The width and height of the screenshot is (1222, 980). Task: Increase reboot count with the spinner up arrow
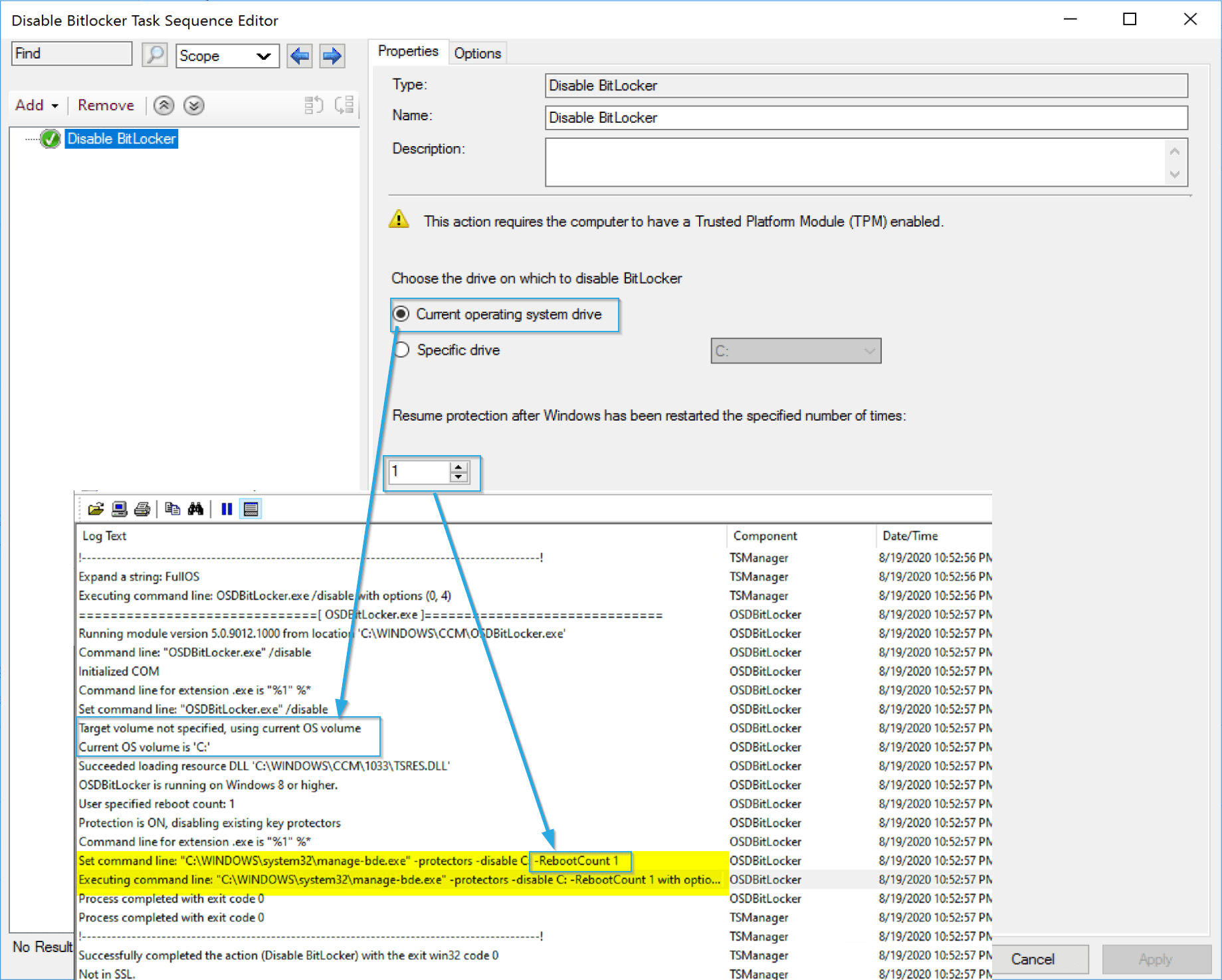click(x=458, y=467)
